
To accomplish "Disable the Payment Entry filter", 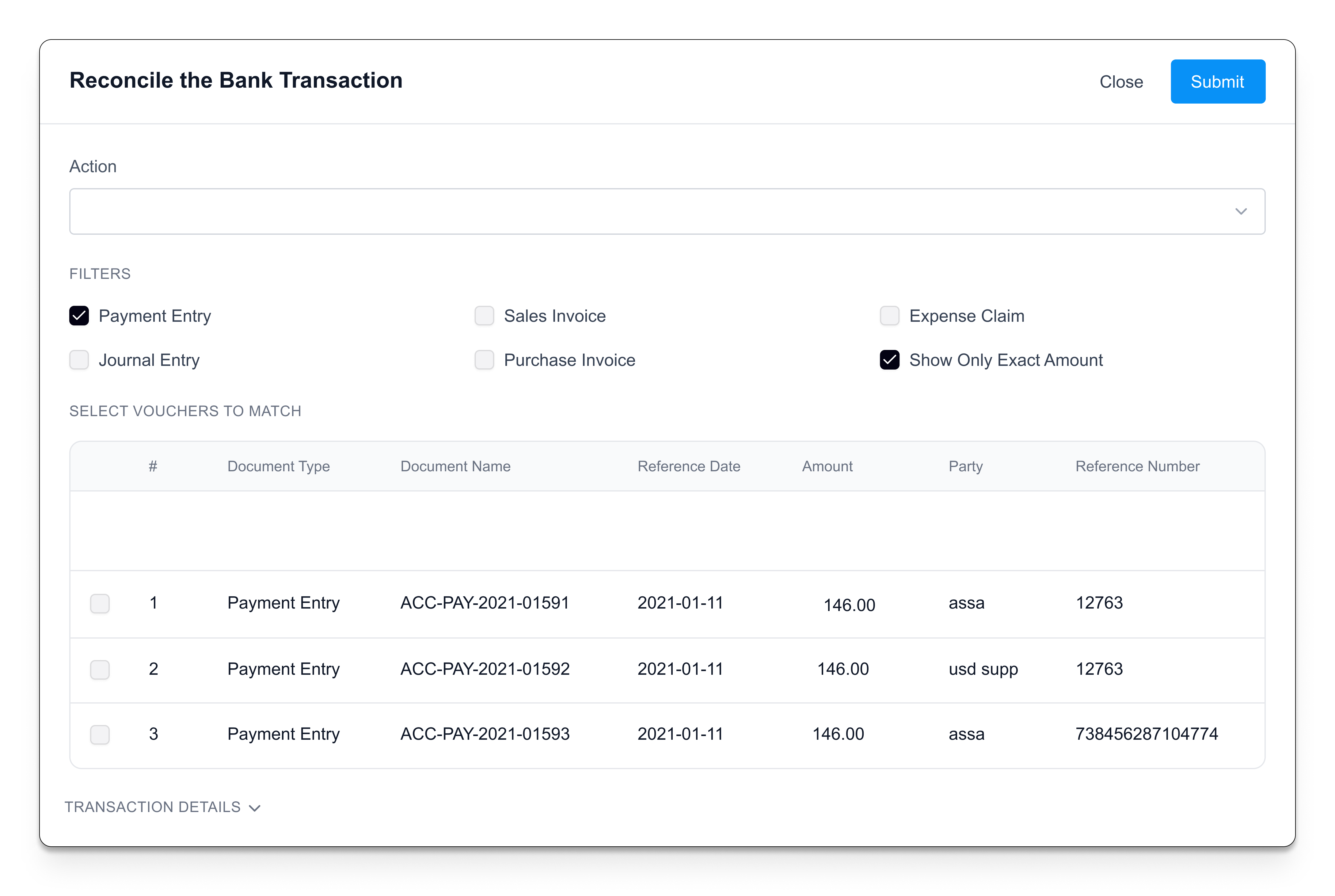I will tap(79, 315).
